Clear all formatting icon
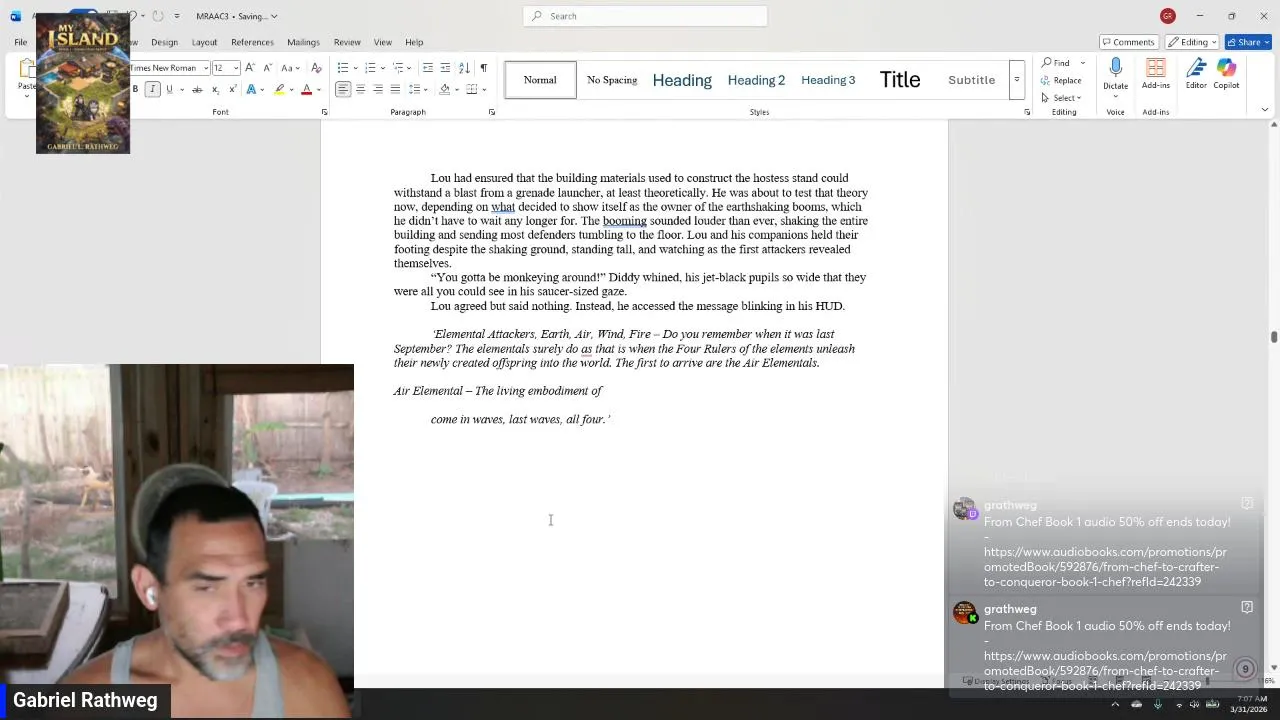 pos(316,68)
